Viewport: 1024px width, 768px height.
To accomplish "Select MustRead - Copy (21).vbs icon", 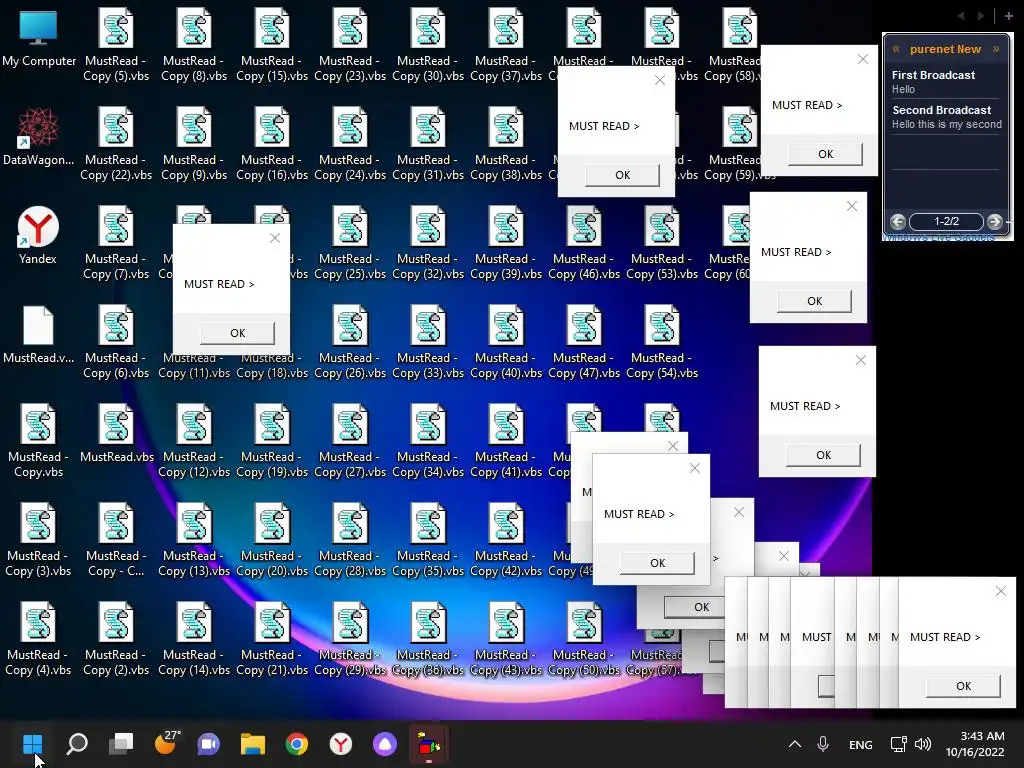I will 272,639.
